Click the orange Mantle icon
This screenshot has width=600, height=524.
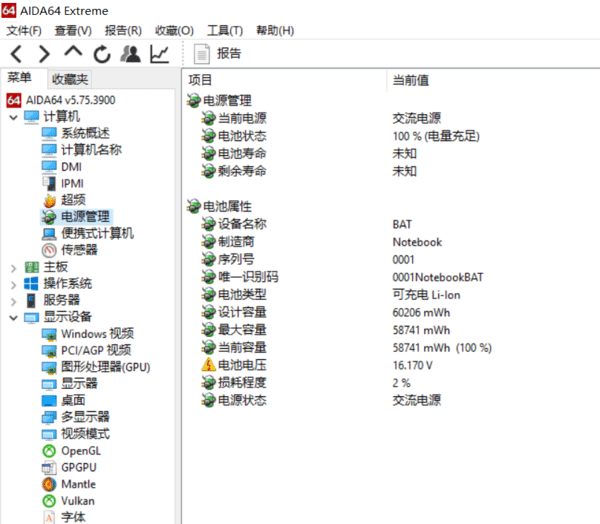coord(49,484)
